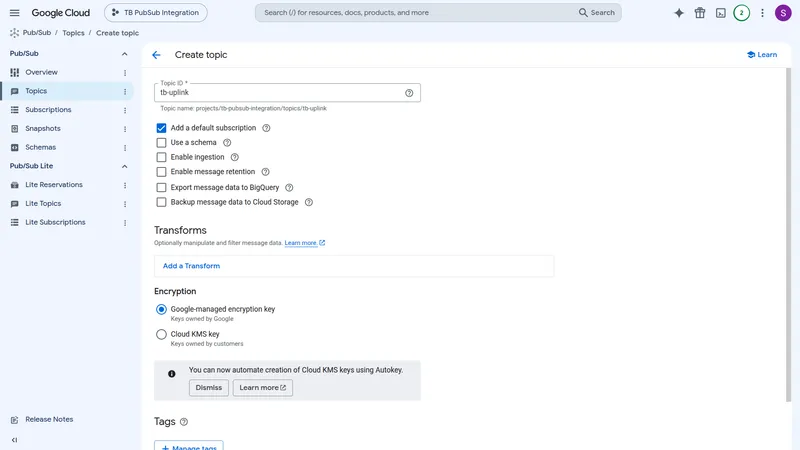The width and height of the screenshot is (800, 450).
Task: Open notifications badge showing 2
Action: pyautogui.click(x=741, y=13)
